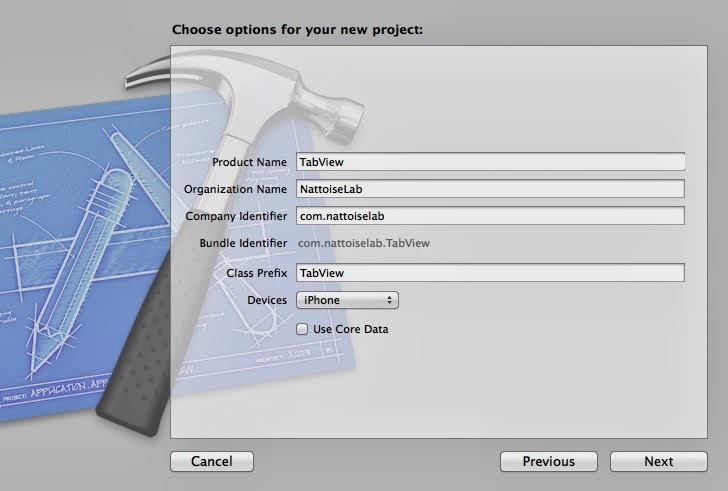
Task: Click the heading Choose options for your new project
Action: pyautogui.click(x=298, y=30)
